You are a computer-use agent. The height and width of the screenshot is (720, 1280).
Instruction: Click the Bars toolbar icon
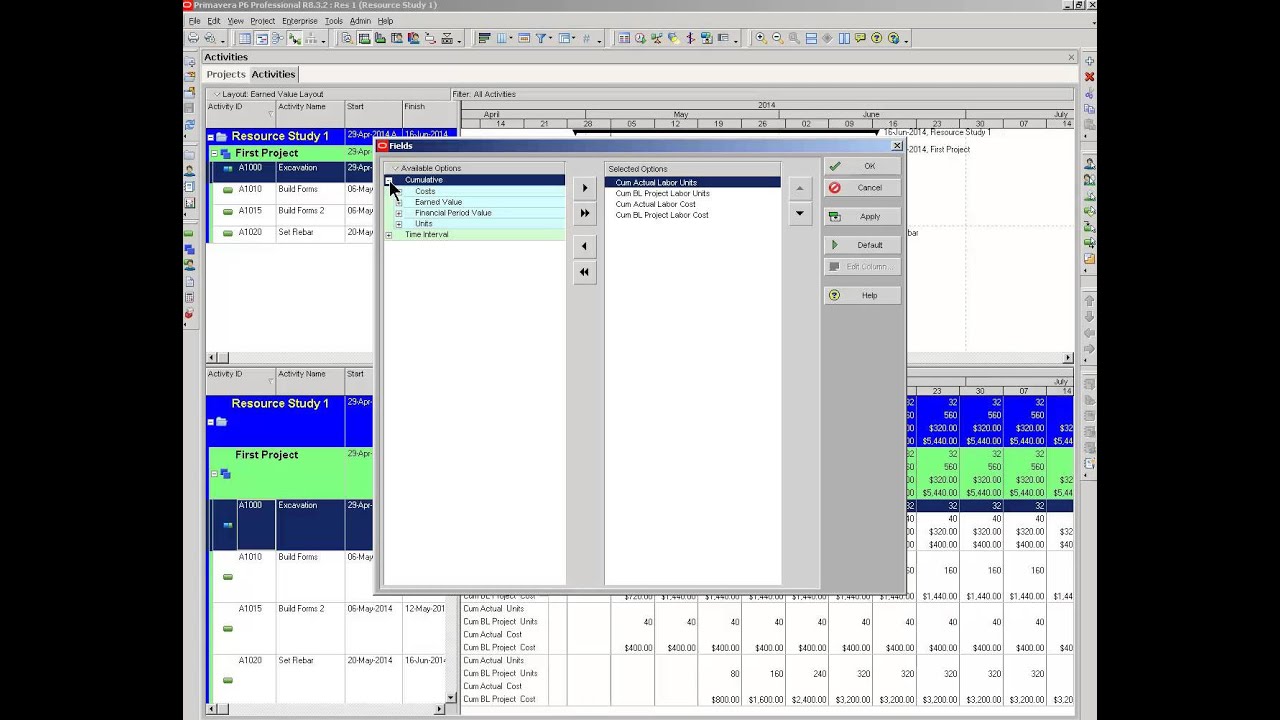point(483,38)
